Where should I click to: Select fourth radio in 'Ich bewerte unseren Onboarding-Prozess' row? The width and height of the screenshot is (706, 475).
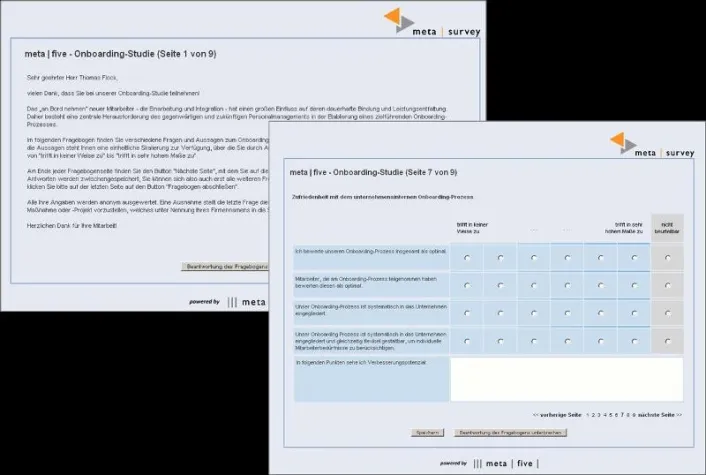[x=567, y=258]
